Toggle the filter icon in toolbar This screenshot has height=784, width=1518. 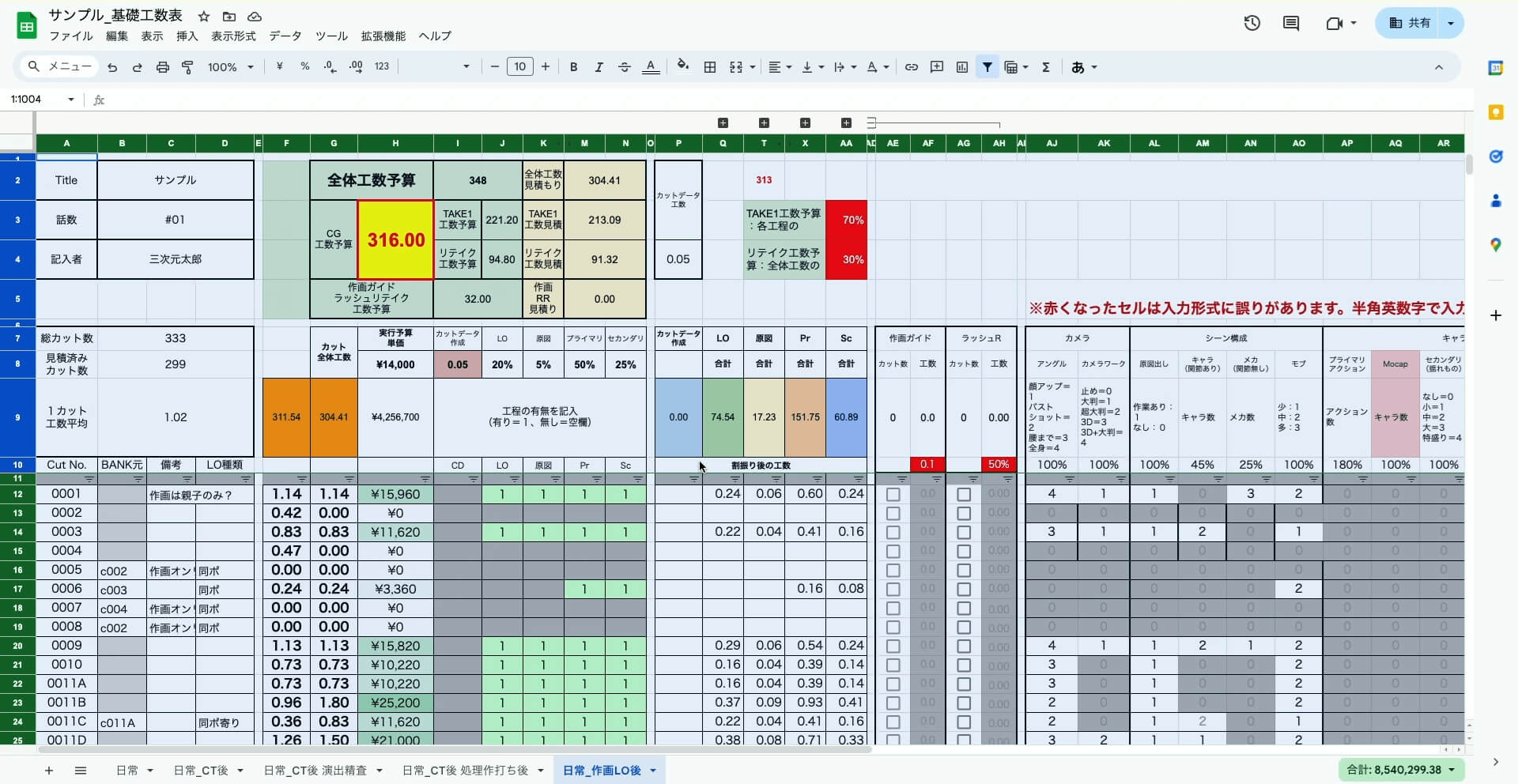point(987,67)
